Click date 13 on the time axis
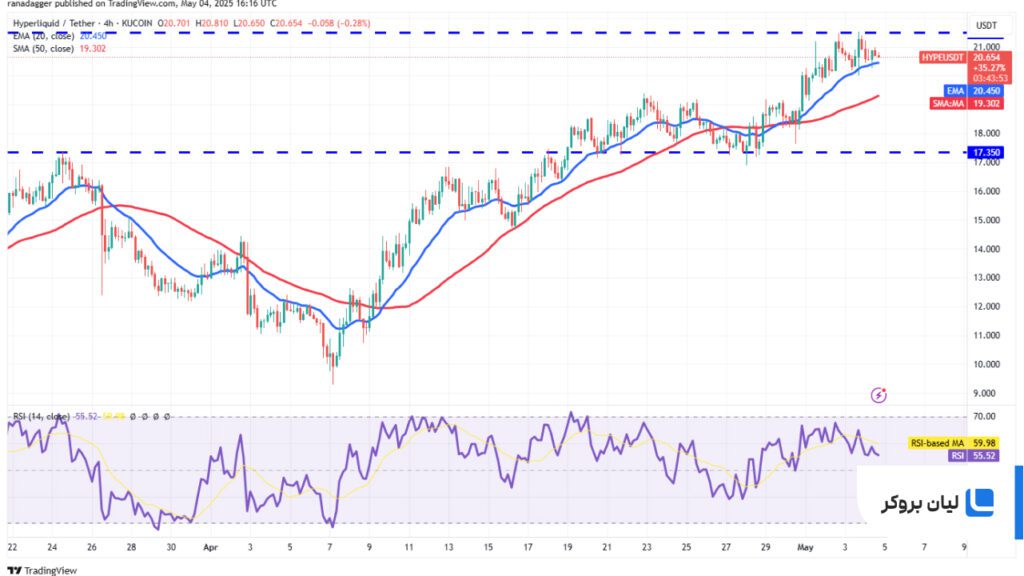 [449, 547]
